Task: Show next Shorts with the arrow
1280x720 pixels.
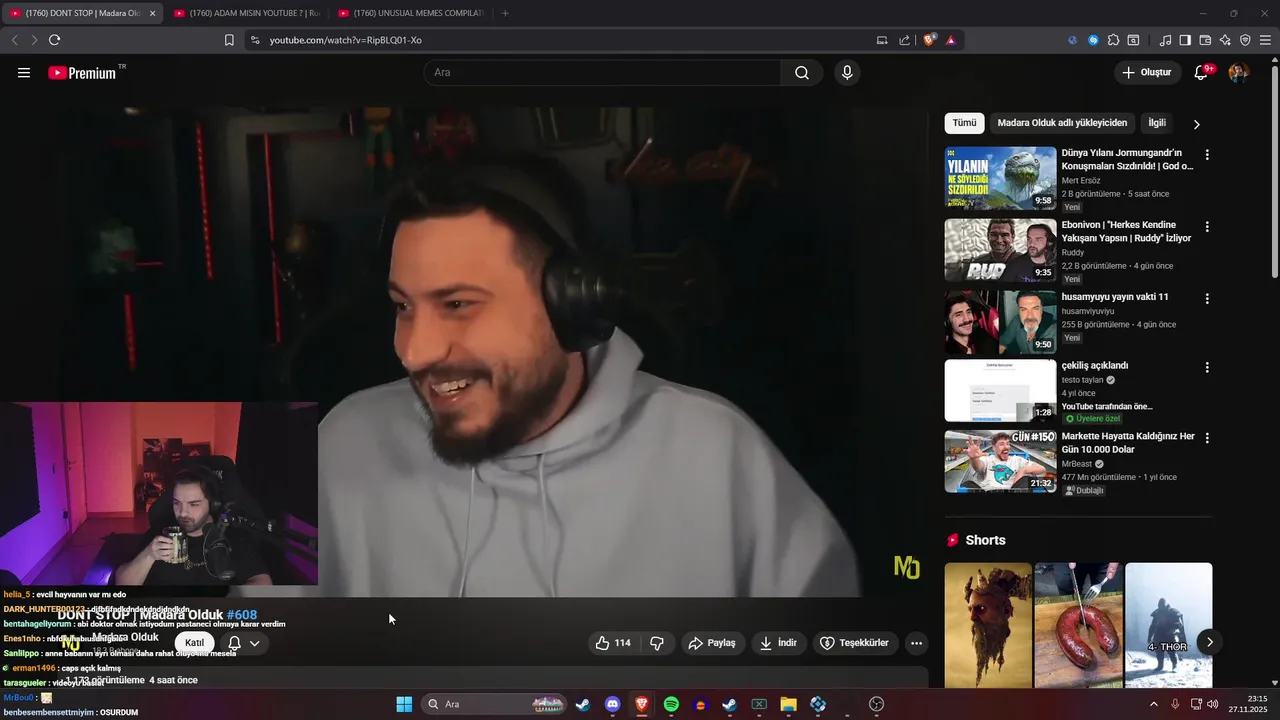Action: pos(1210,642)
